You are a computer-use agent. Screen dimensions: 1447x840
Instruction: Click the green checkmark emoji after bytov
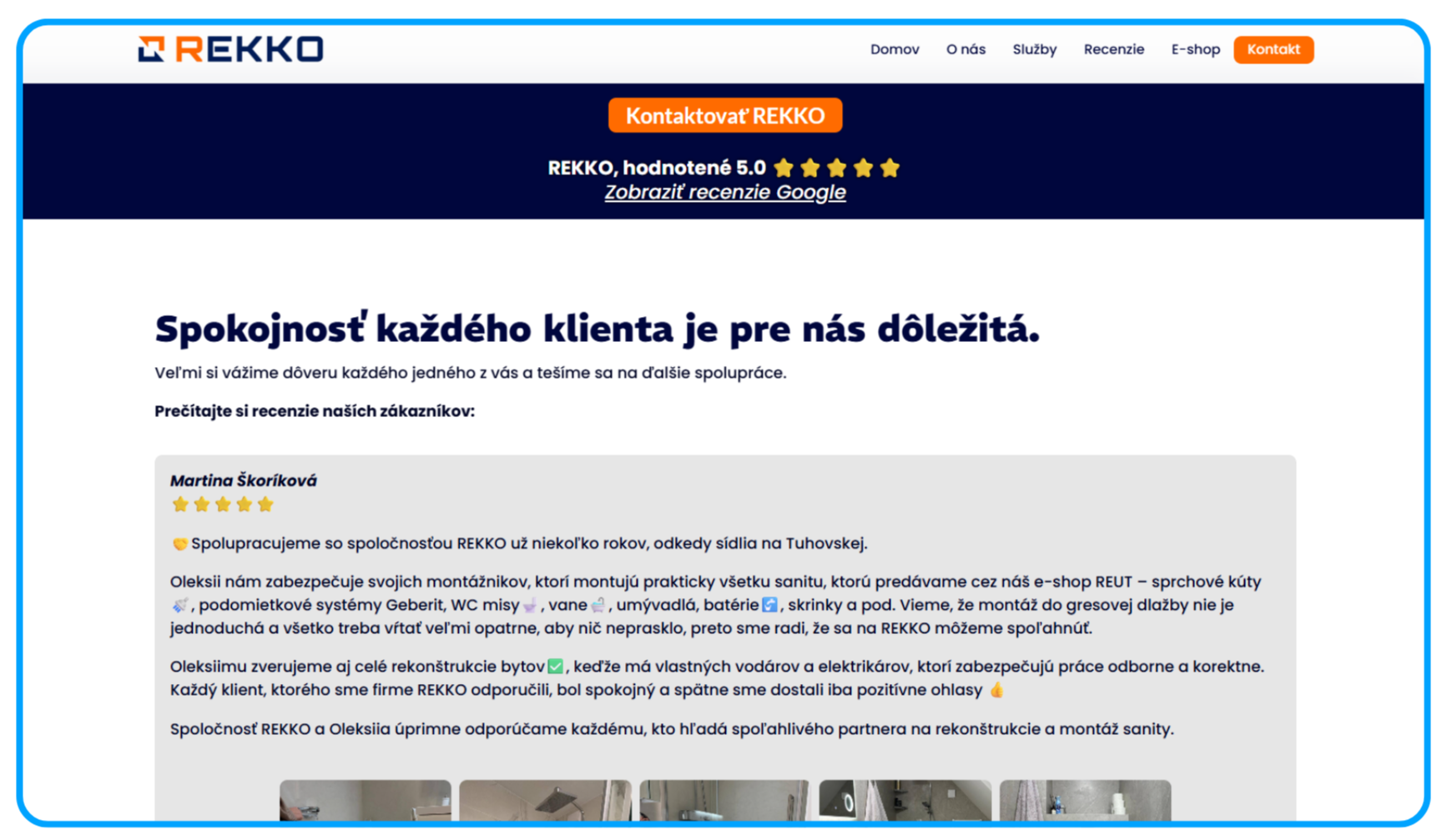click(x=556, y=666)
